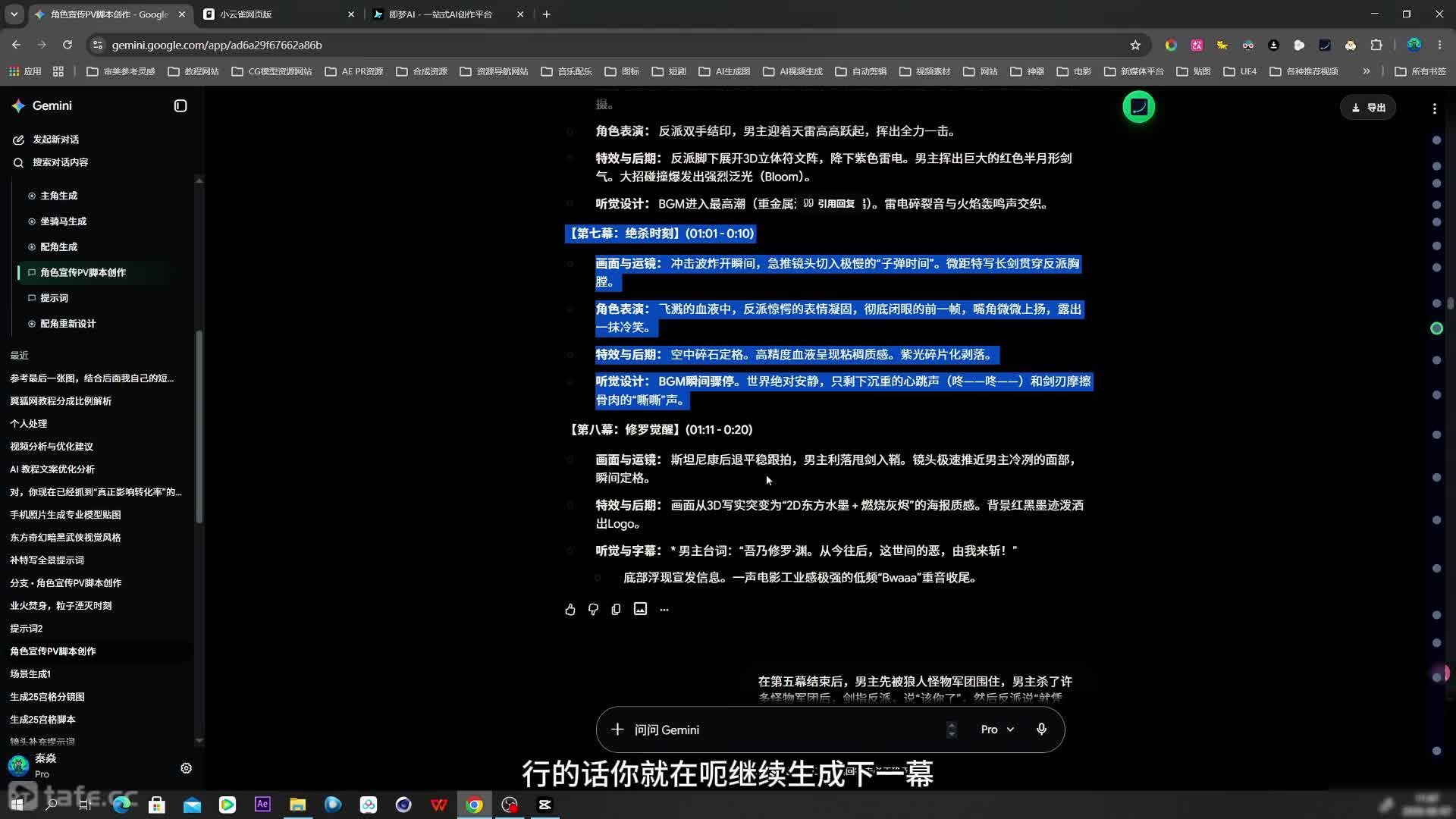
Task: Open CapCut from the taskbar
Action: [544, 805]
